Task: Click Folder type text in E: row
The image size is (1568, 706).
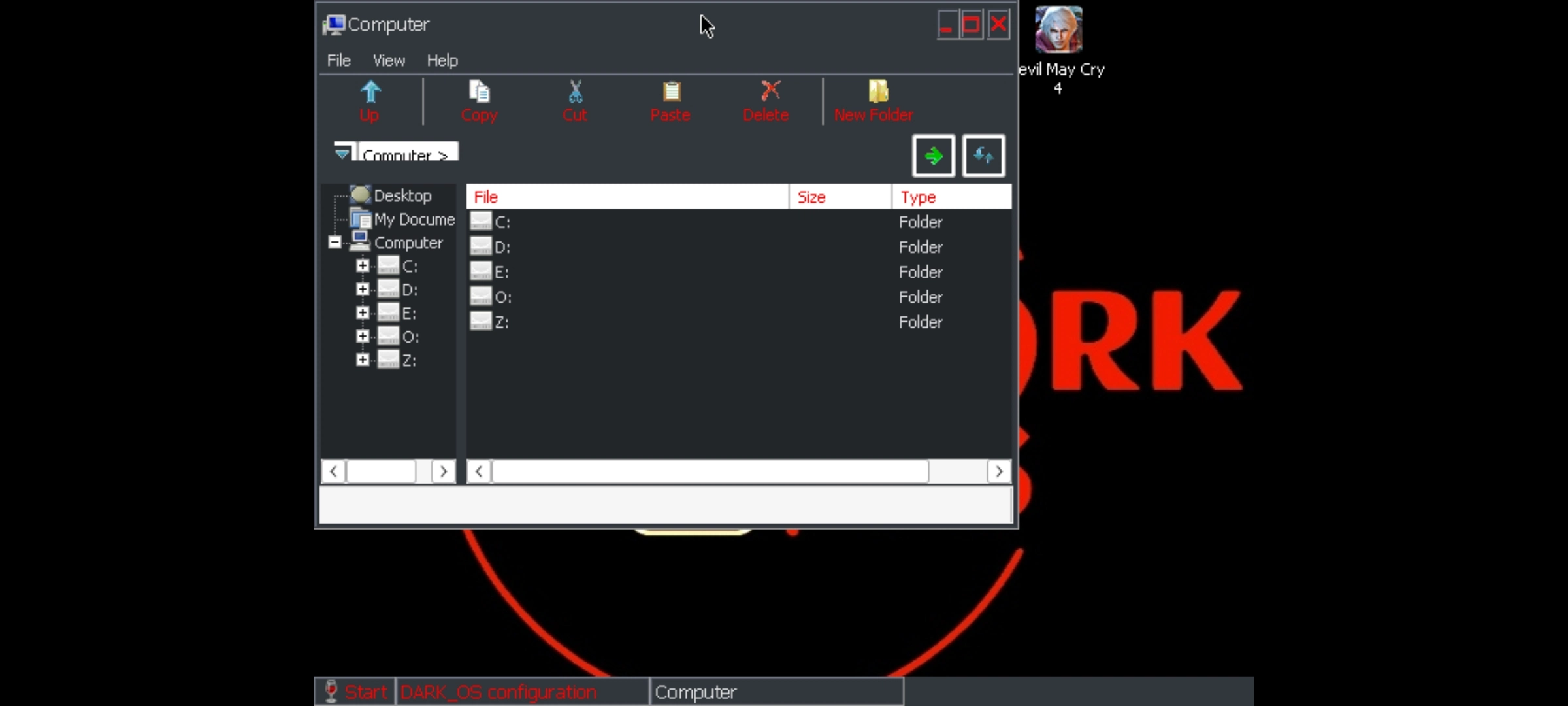Action: coord(921,272)
